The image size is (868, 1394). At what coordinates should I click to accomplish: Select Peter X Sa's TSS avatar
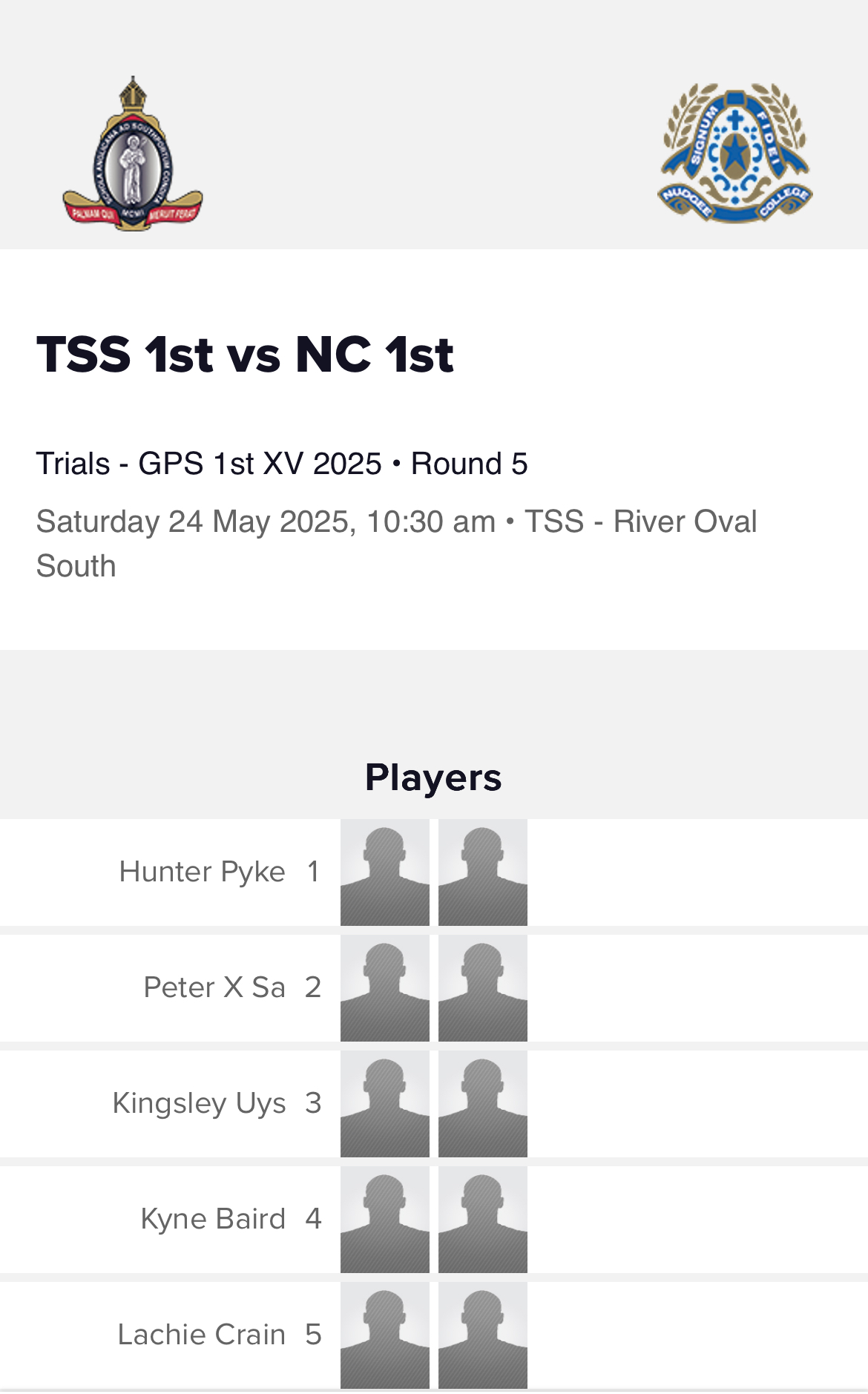click(x=385, y=988)
